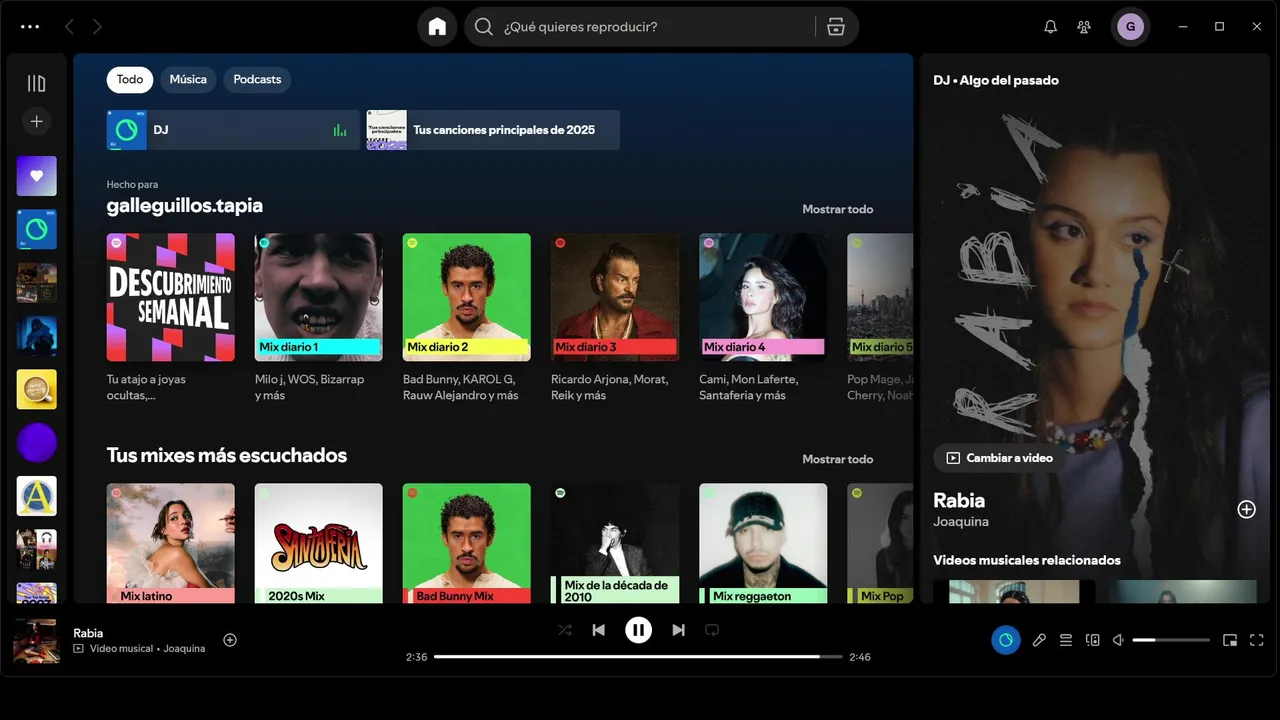The image size is (1280, 720).
Task: Open Mix diario 4 card
Action: point(763,297)
